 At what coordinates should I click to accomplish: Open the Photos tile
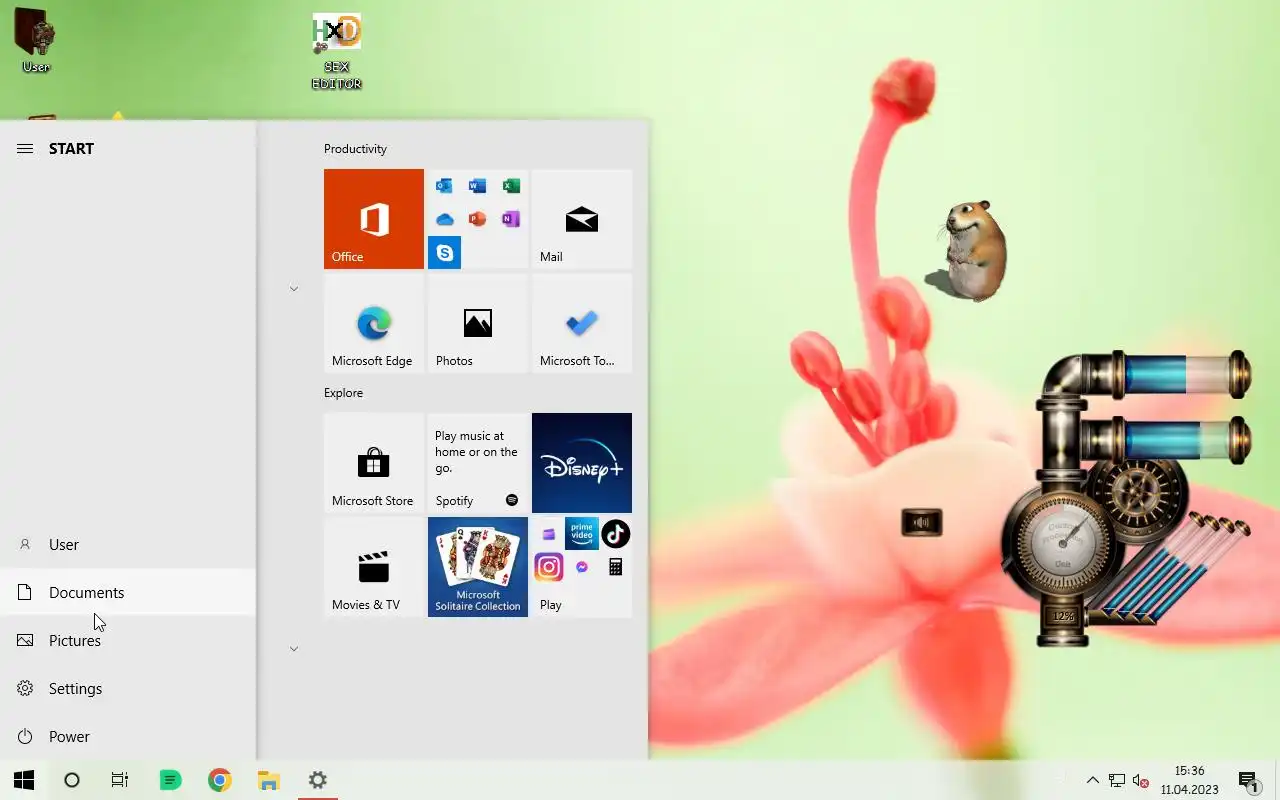pos(478,323)
